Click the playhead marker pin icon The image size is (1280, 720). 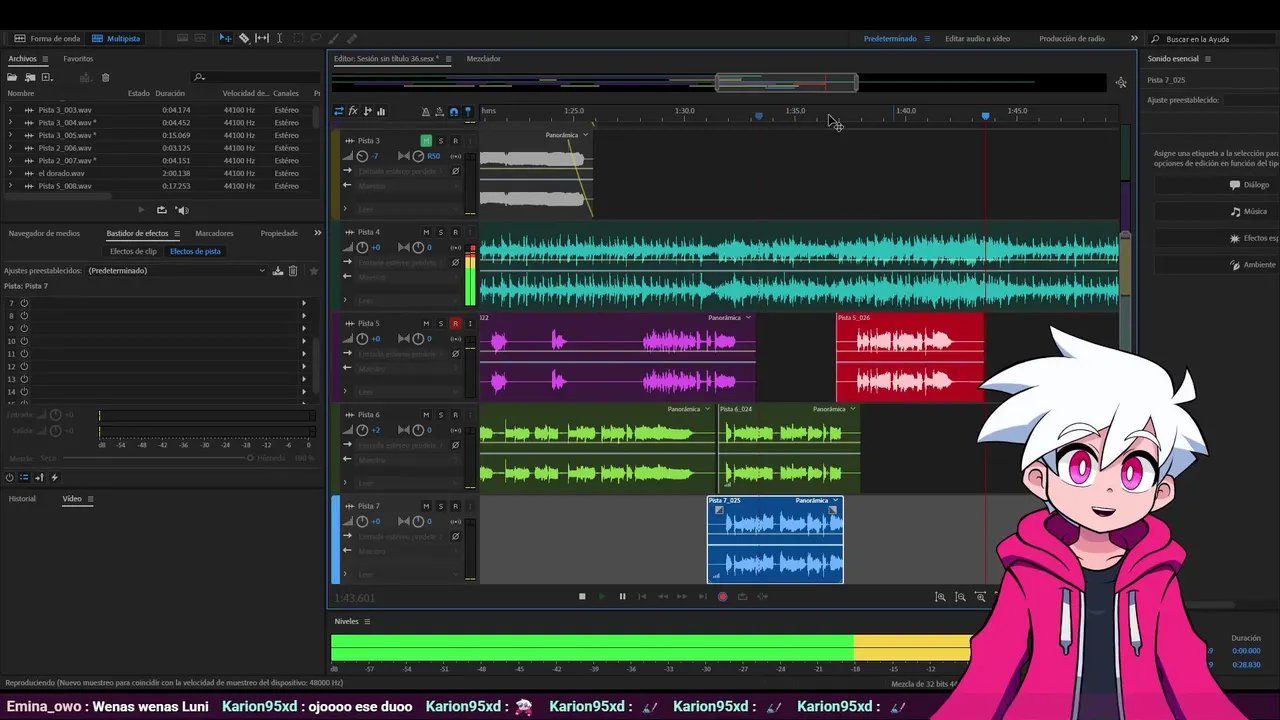[x=468, y=112]
